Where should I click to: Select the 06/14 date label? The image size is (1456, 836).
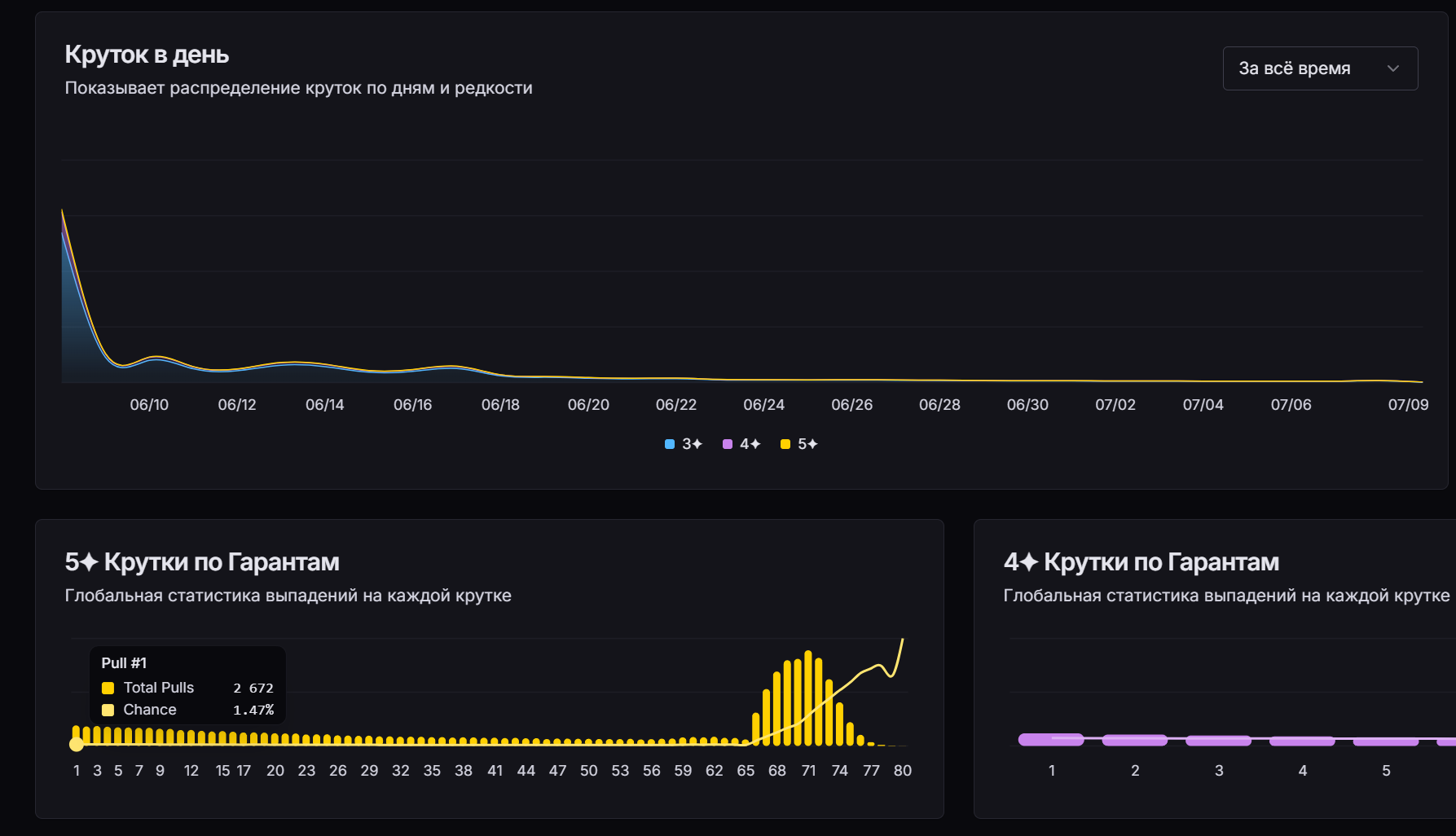click(x=325, y=405)
